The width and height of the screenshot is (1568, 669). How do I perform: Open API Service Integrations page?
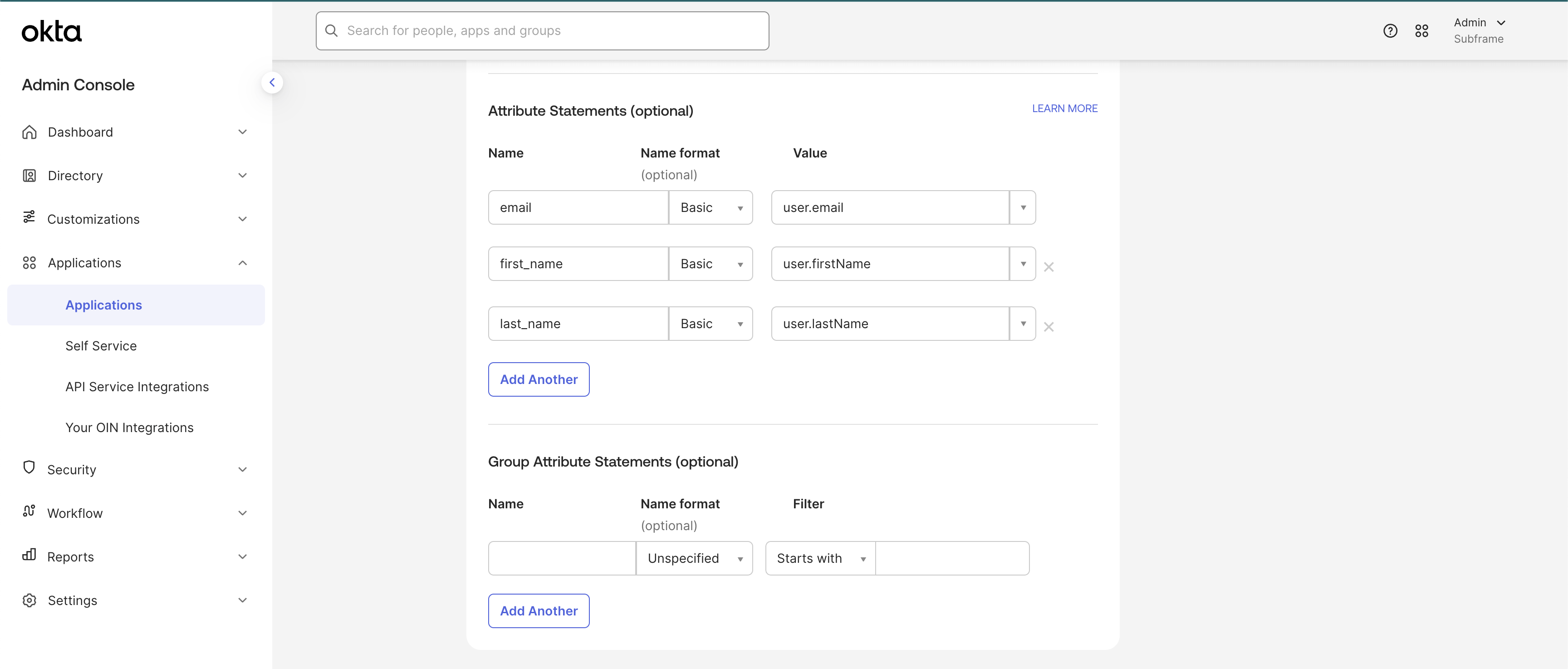tap(137, 387)
